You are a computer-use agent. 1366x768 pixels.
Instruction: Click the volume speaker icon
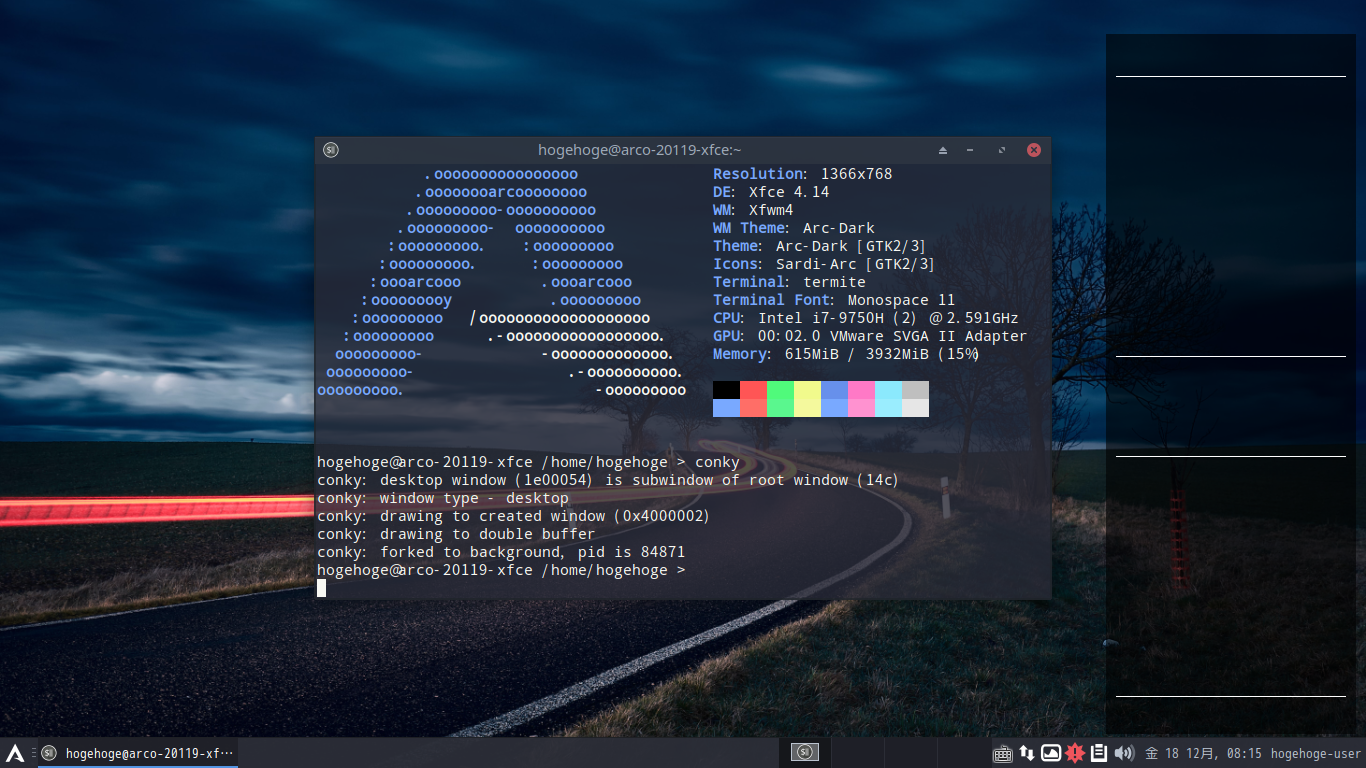click(x=1124, y=753)
